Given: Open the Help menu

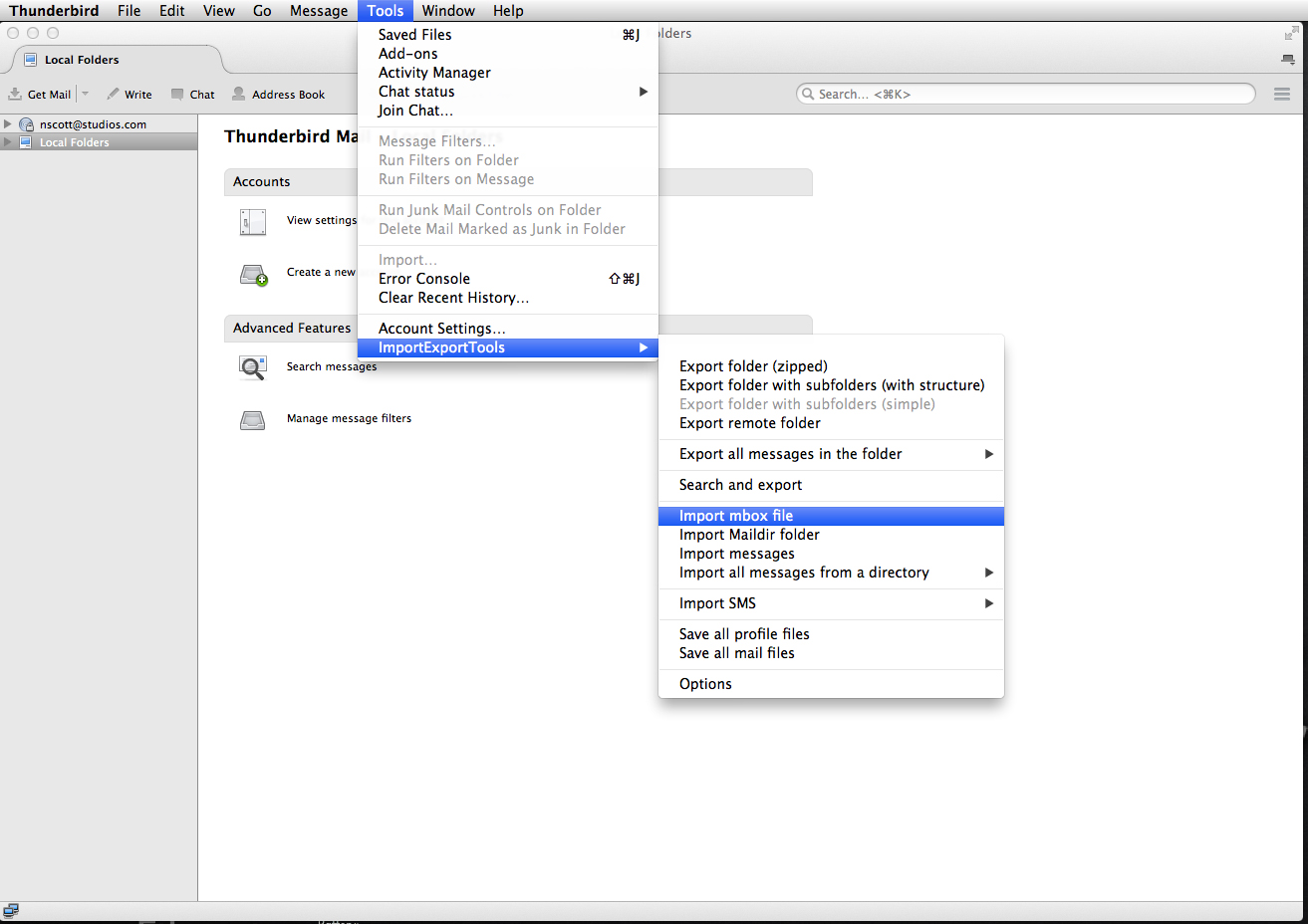Looking at the screenshot, I should click(x=508, y=11).
